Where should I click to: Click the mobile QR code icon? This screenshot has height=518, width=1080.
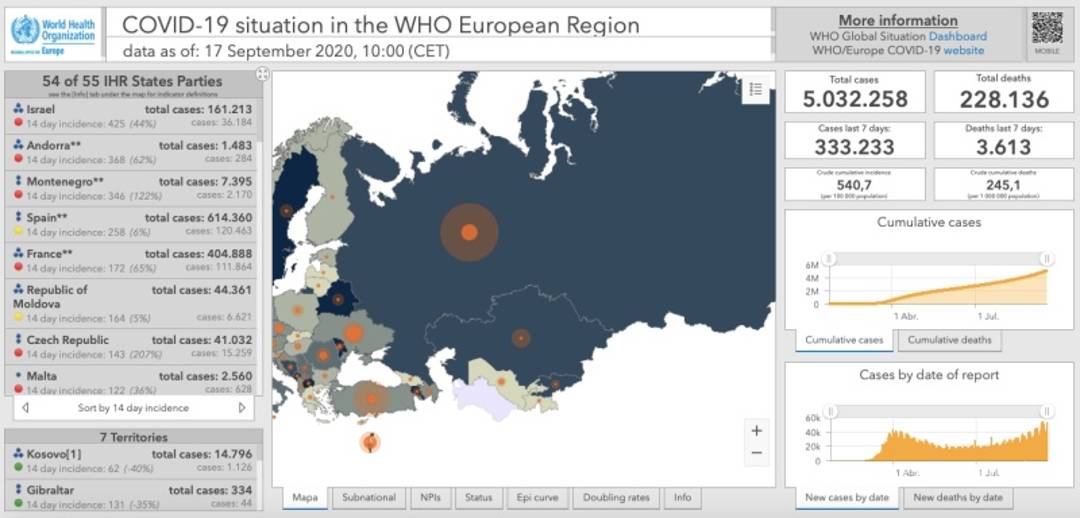(1046, 33)
